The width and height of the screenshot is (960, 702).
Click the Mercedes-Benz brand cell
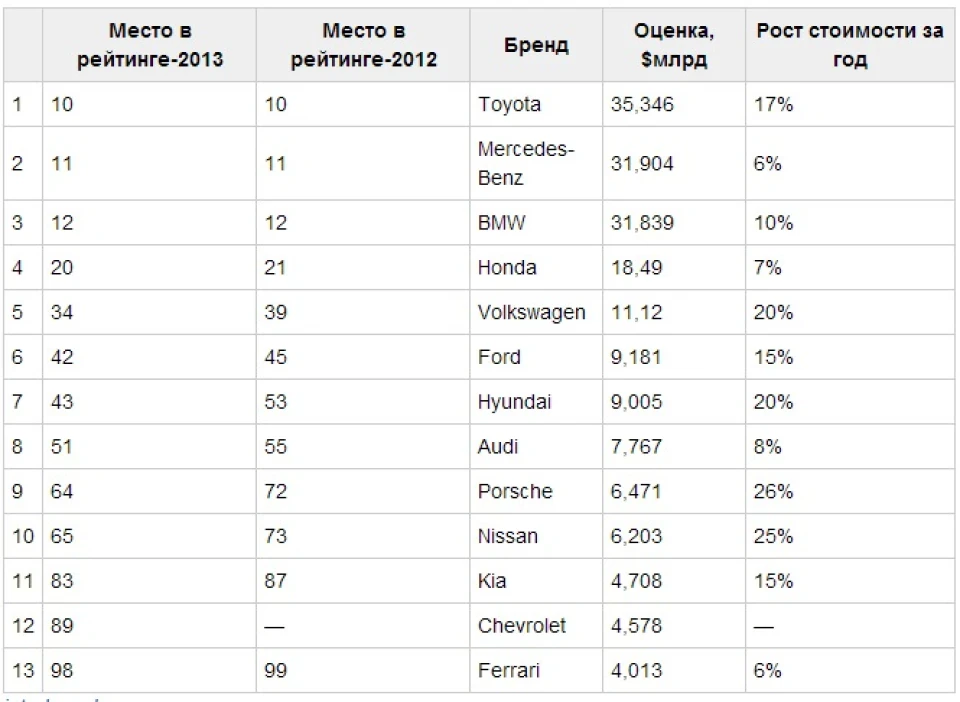click(536, 163)
